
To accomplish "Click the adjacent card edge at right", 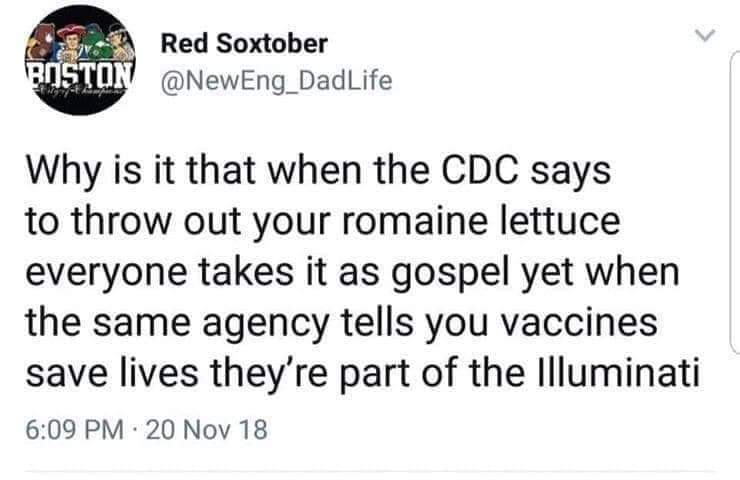I will click(x=735, y=201).
